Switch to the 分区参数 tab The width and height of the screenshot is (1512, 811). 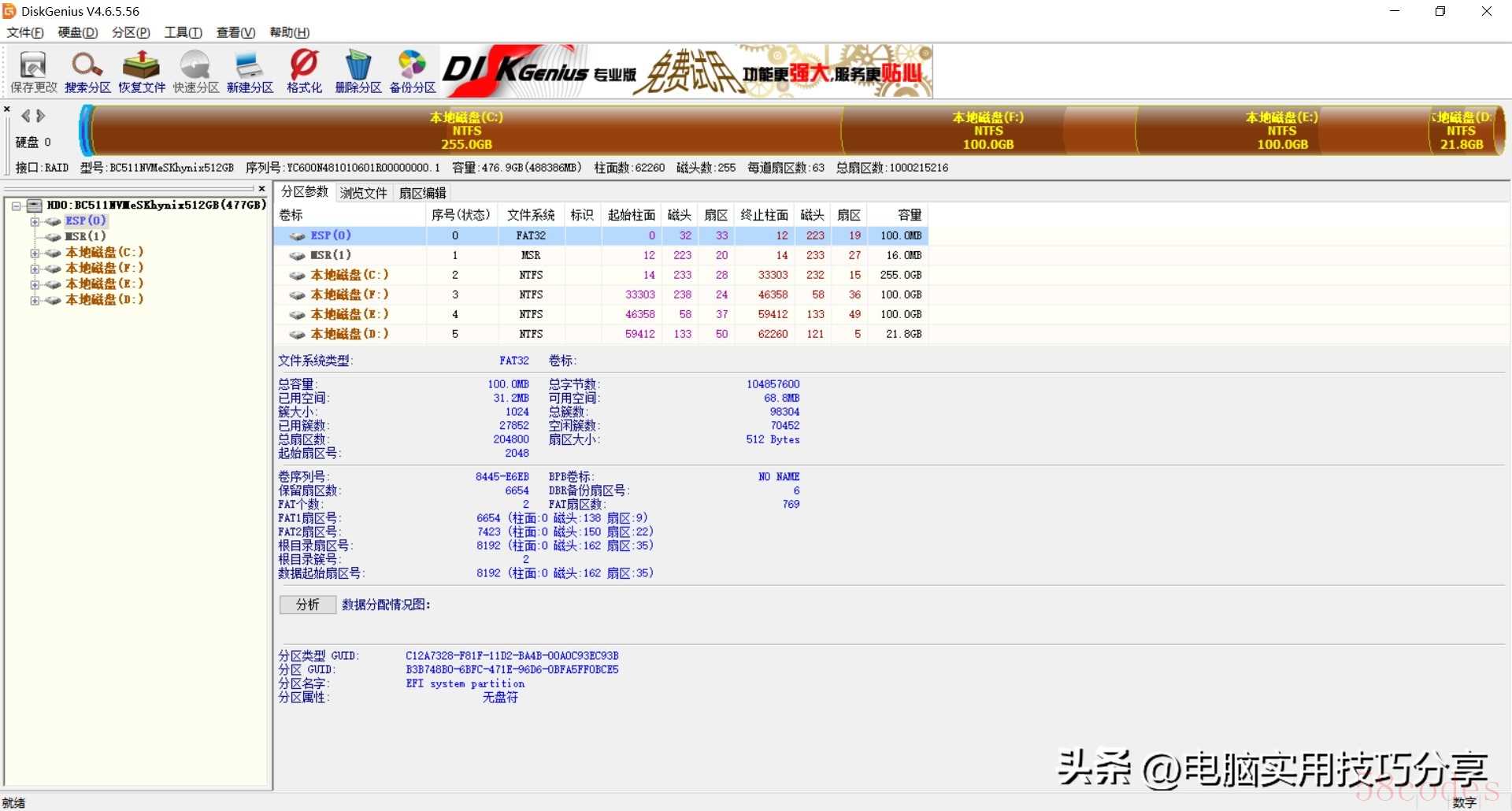[305, 192]
